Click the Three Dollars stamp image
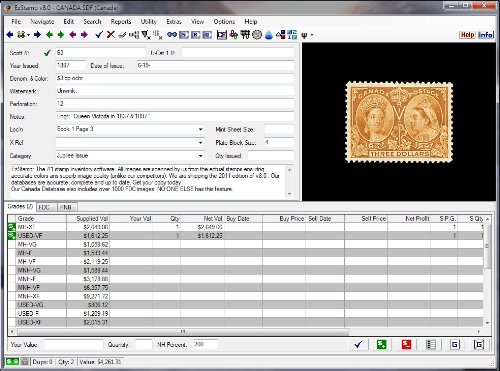The height and width of the screenshot is (371, 500). tap(399, 122)
